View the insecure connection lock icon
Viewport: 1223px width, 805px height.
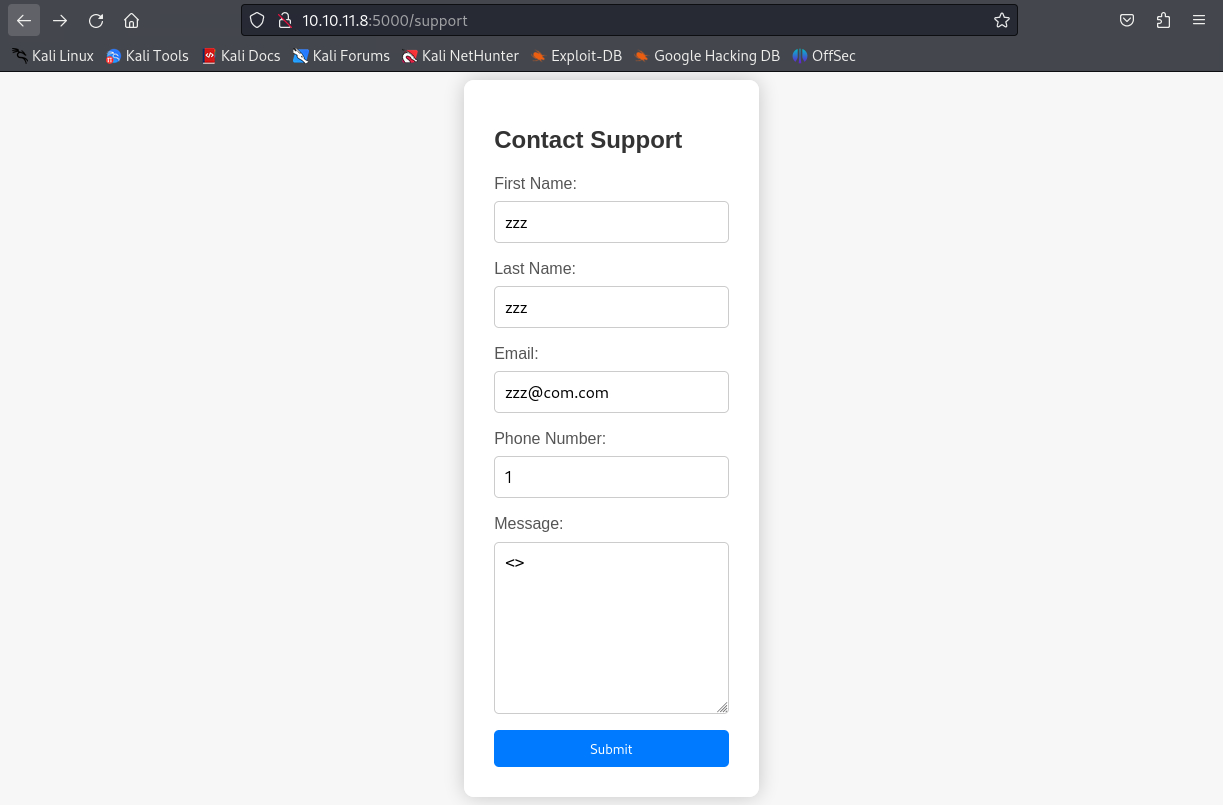(285, 20)
